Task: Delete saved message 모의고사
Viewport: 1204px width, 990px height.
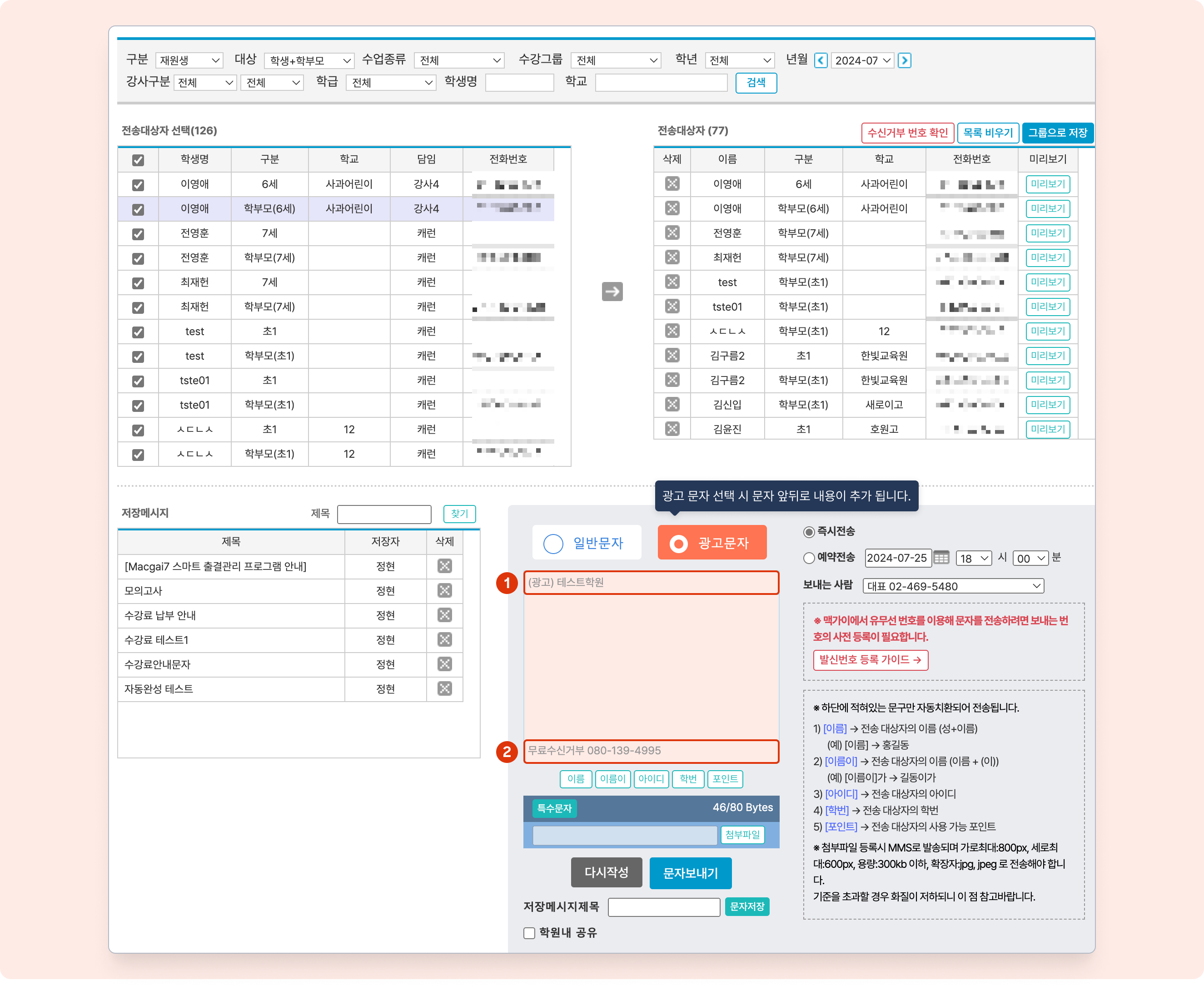Action: 444,590
